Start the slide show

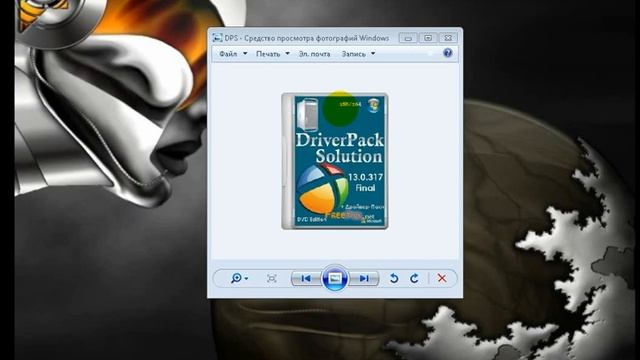click(335, 278)
